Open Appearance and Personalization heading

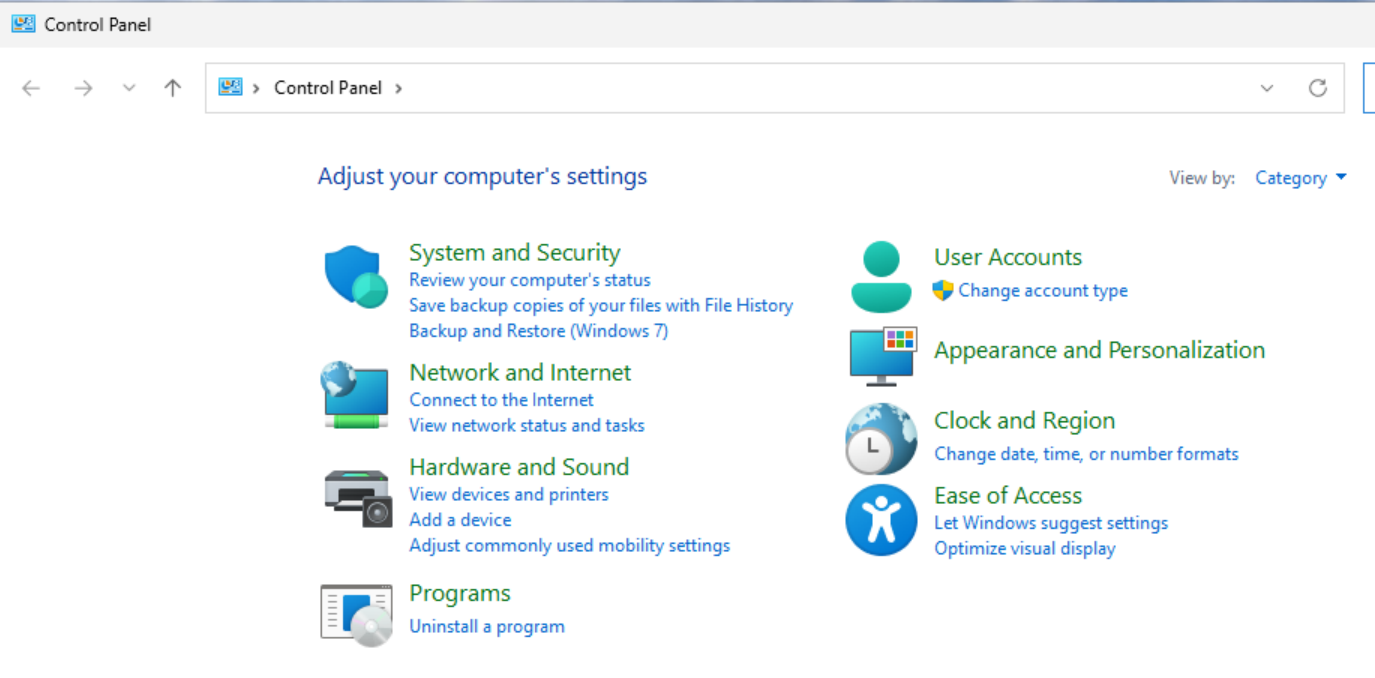(1100, 350)
